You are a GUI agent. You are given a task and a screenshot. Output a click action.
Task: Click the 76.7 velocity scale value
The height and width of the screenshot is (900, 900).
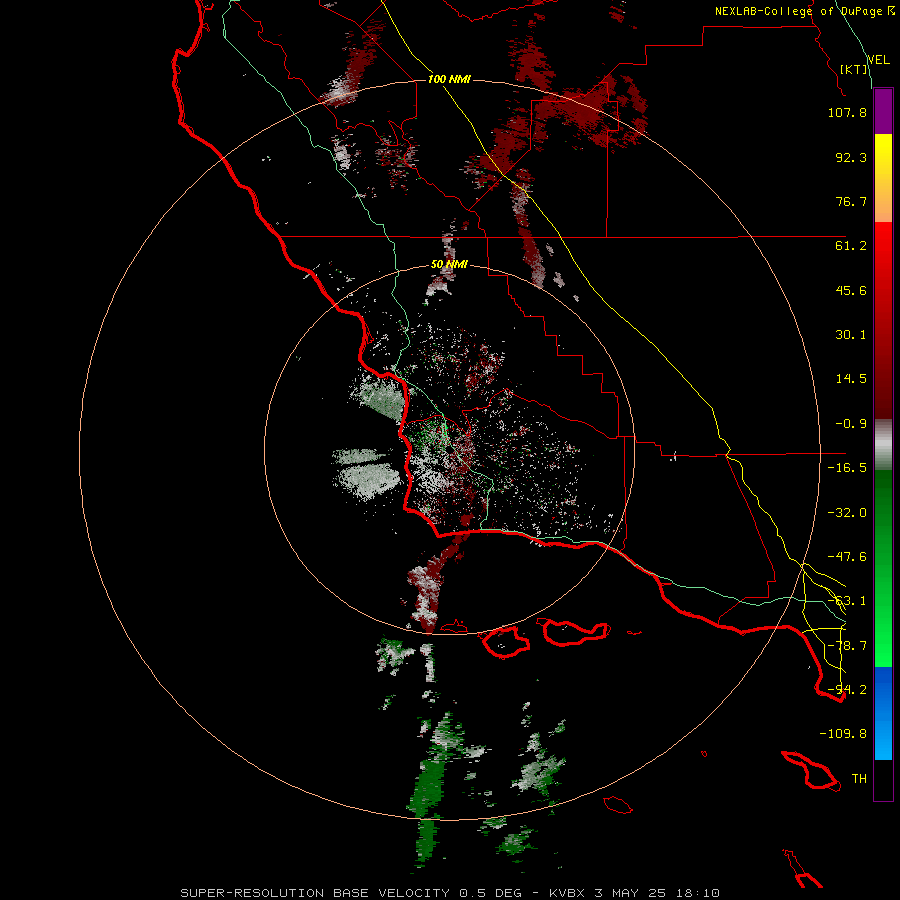coord(851,201)
